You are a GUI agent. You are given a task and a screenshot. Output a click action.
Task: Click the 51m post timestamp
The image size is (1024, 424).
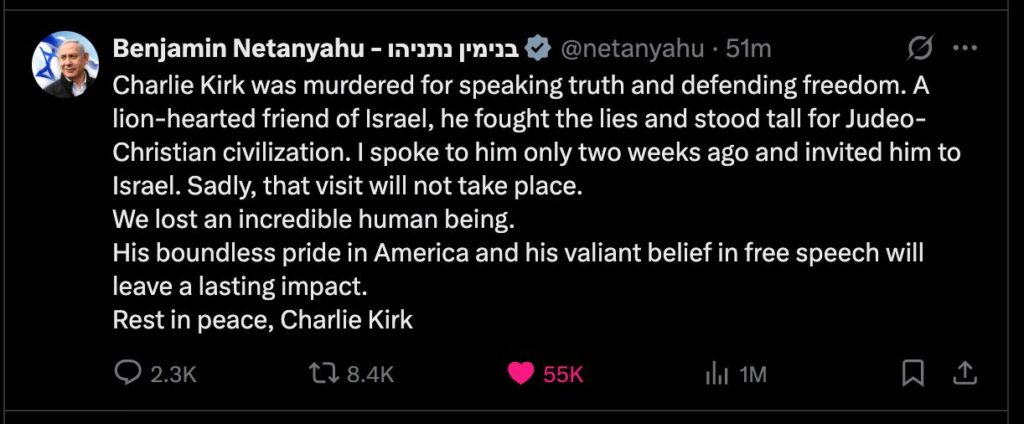[x=750, y=48]
